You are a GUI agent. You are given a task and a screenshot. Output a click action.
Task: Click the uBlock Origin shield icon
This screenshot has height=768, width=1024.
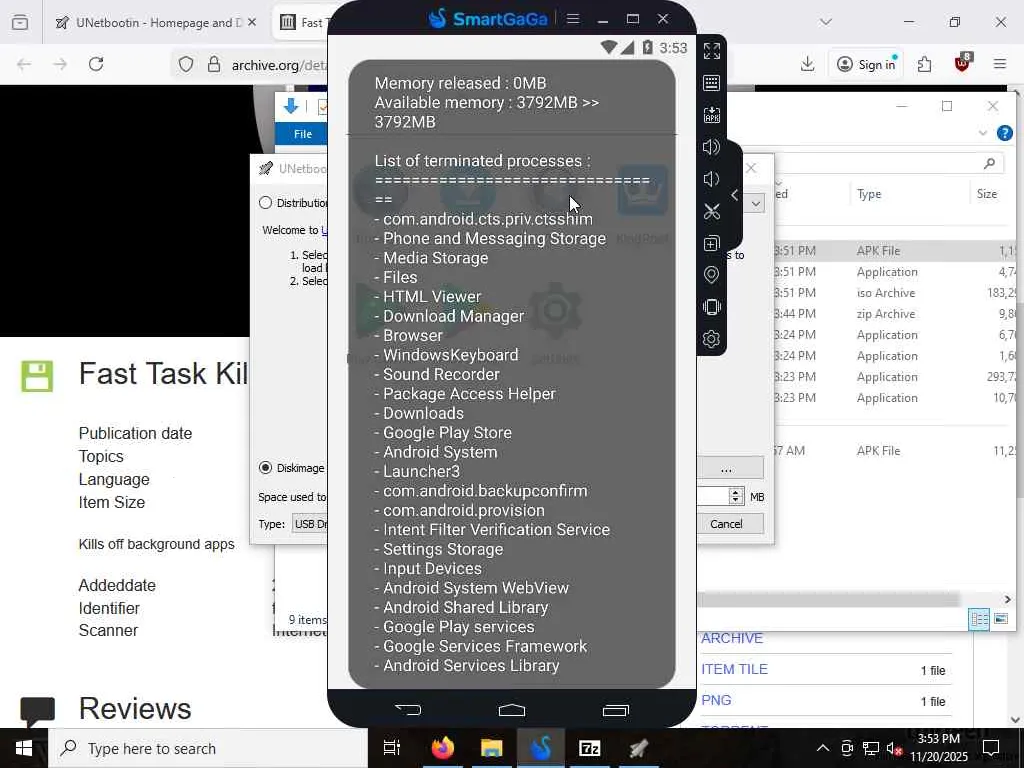click(962, 63)
